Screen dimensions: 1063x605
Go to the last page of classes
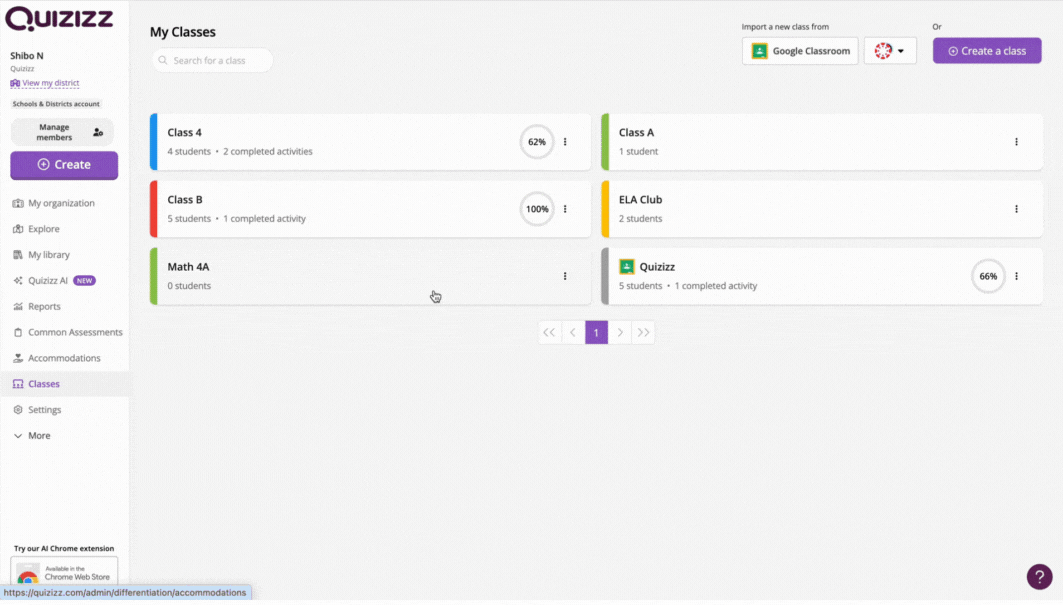pyautogui.click(x=643, y=332)
